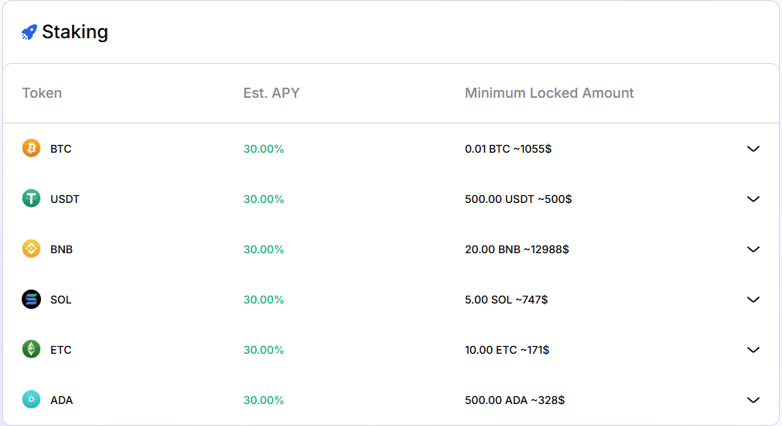The width and height of the screenshot is (782, 426).
Task: Click the Staking section title
Action: click(75, 32)
